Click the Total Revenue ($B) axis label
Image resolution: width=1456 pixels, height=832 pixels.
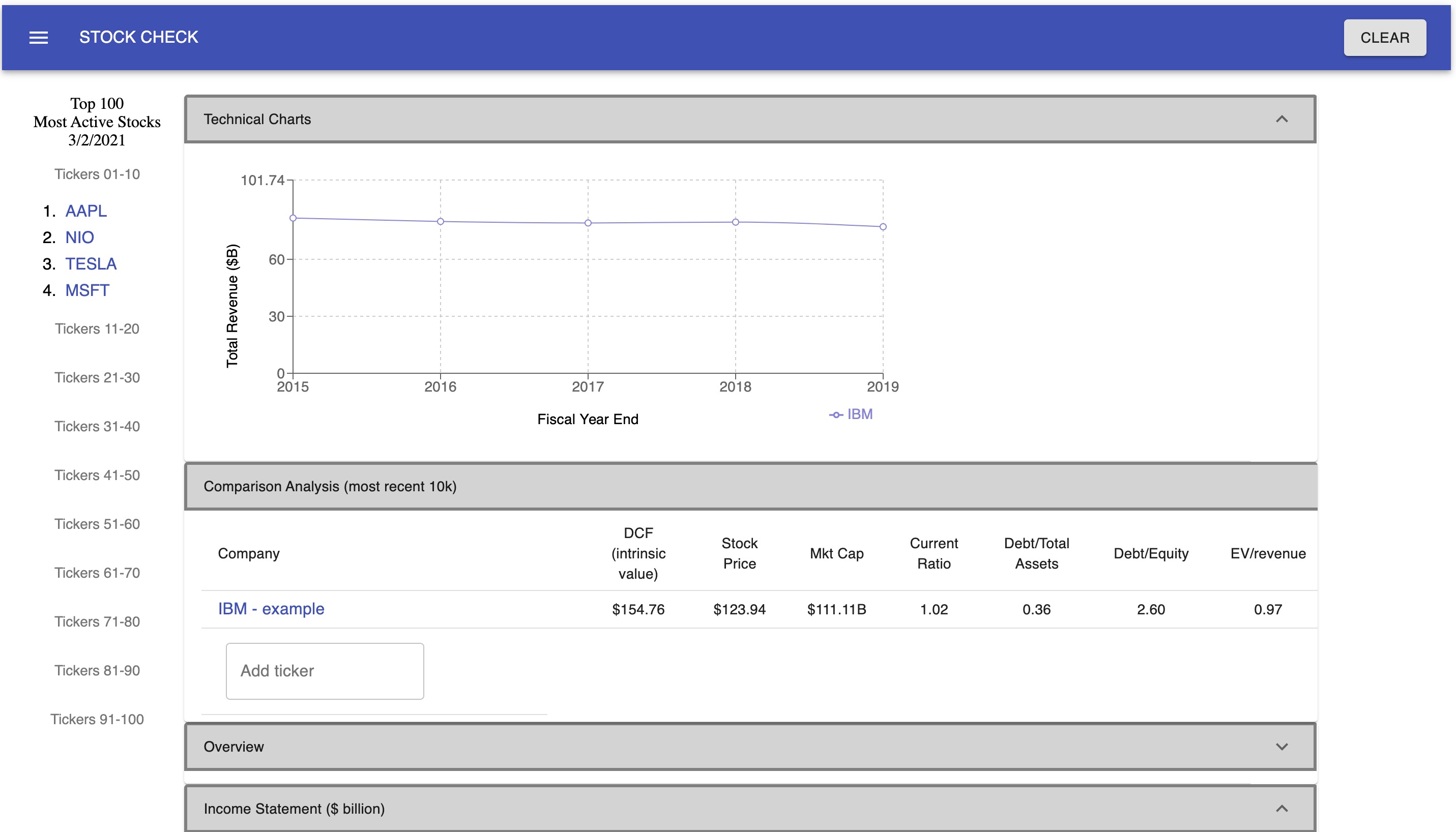click(232, 306)
